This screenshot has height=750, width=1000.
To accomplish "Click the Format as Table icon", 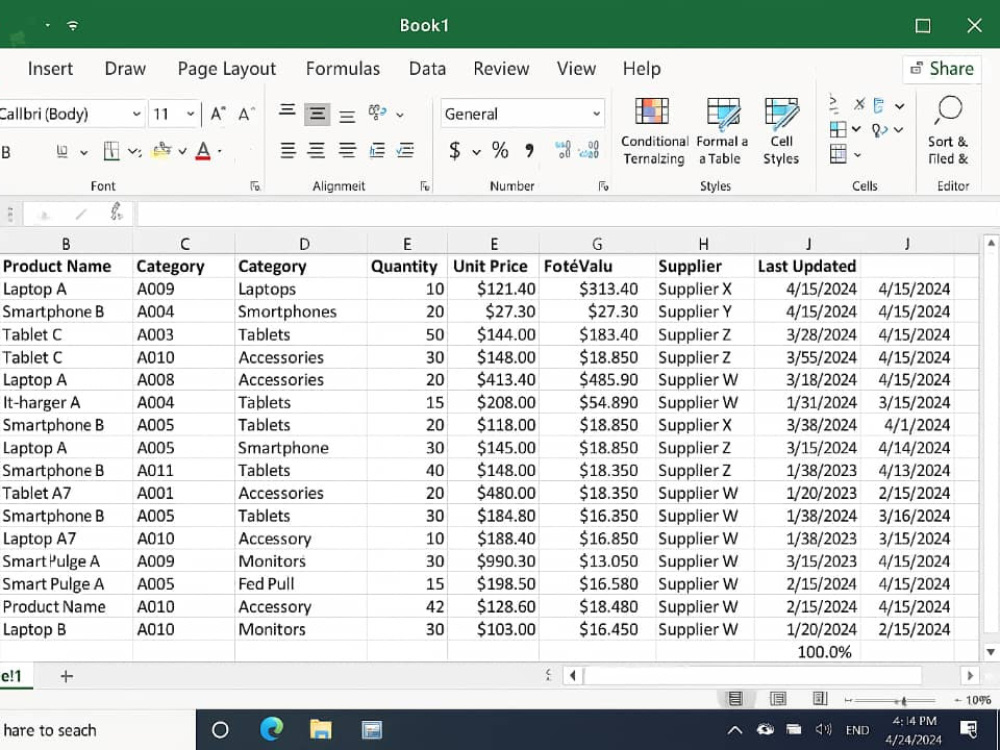I will [723, 112].
